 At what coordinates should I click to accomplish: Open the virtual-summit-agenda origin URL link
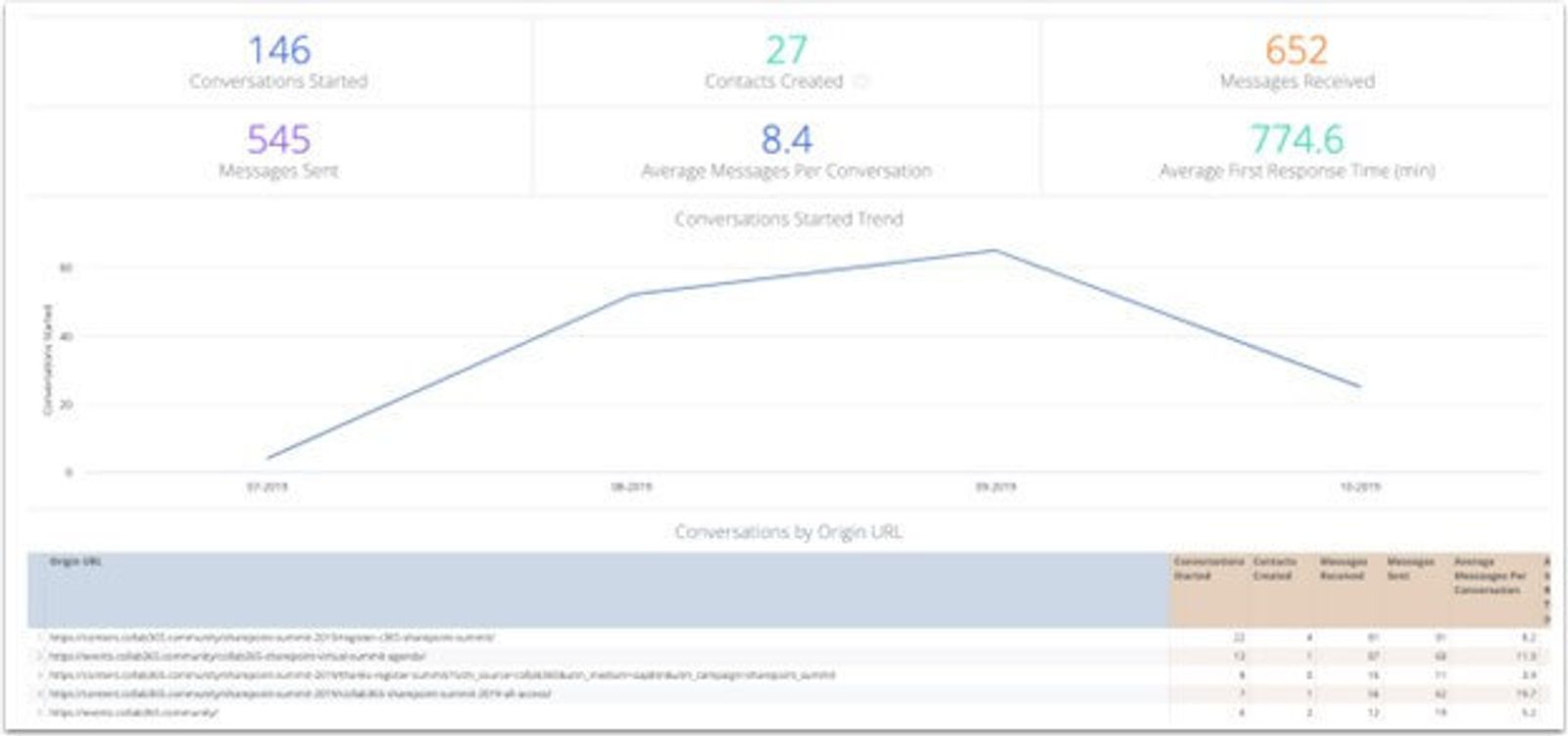coord(237,657)
